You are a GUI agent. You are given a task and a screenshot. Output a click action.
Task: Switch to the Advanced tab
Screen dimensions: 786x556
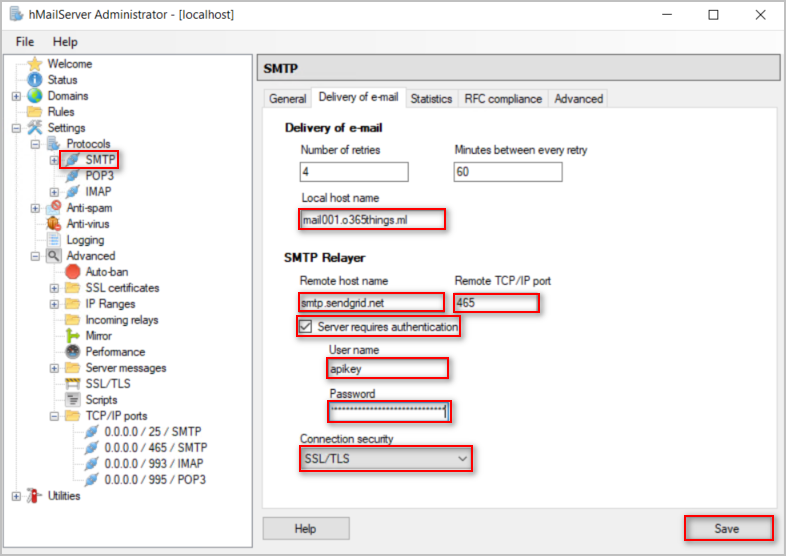tap(578, 99)
